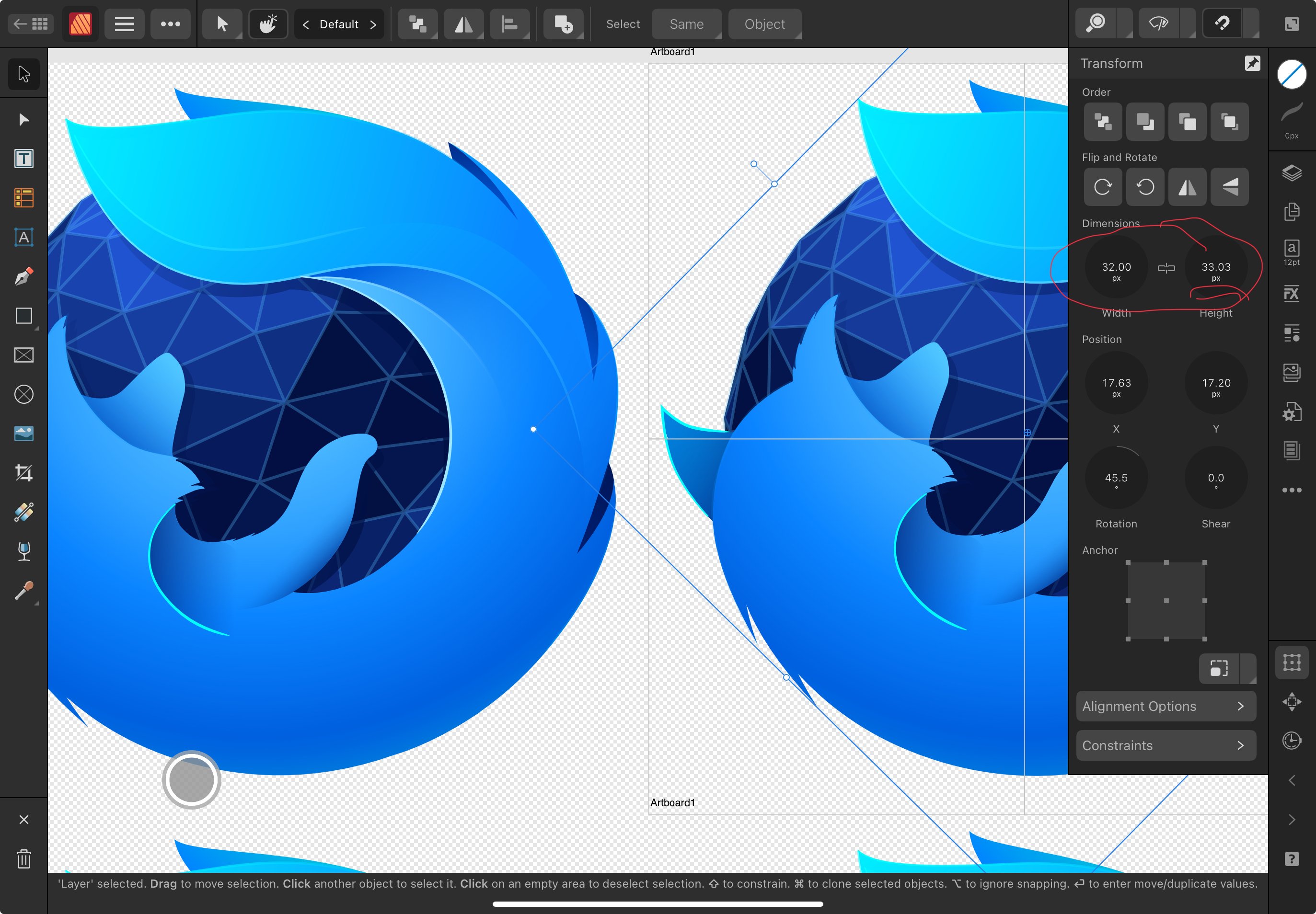Select the Picture Frame Rectangle tool
The width and height of the screenshot is (1316, 914).
[x=23, y=355]
